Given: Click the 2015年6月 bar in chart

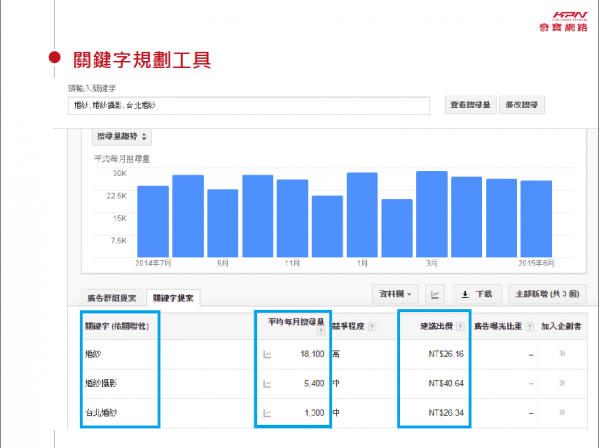Looking at the screenshot, I should [x=536, y=219].
